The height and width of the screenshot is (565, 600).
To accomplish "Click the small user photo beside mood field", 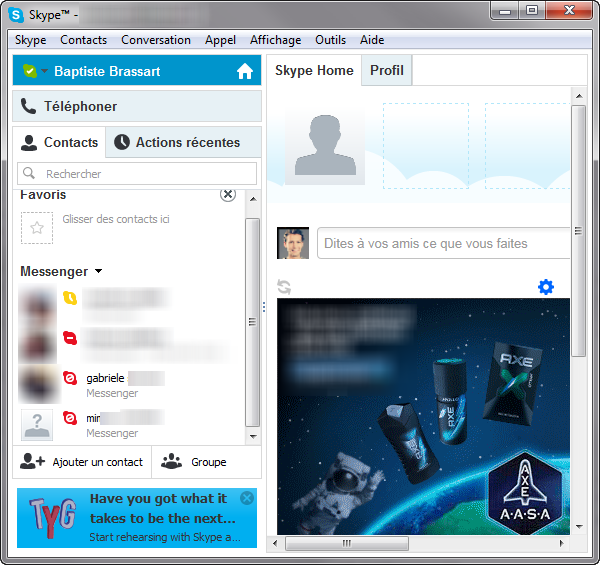I will click(x=293, y=243).
